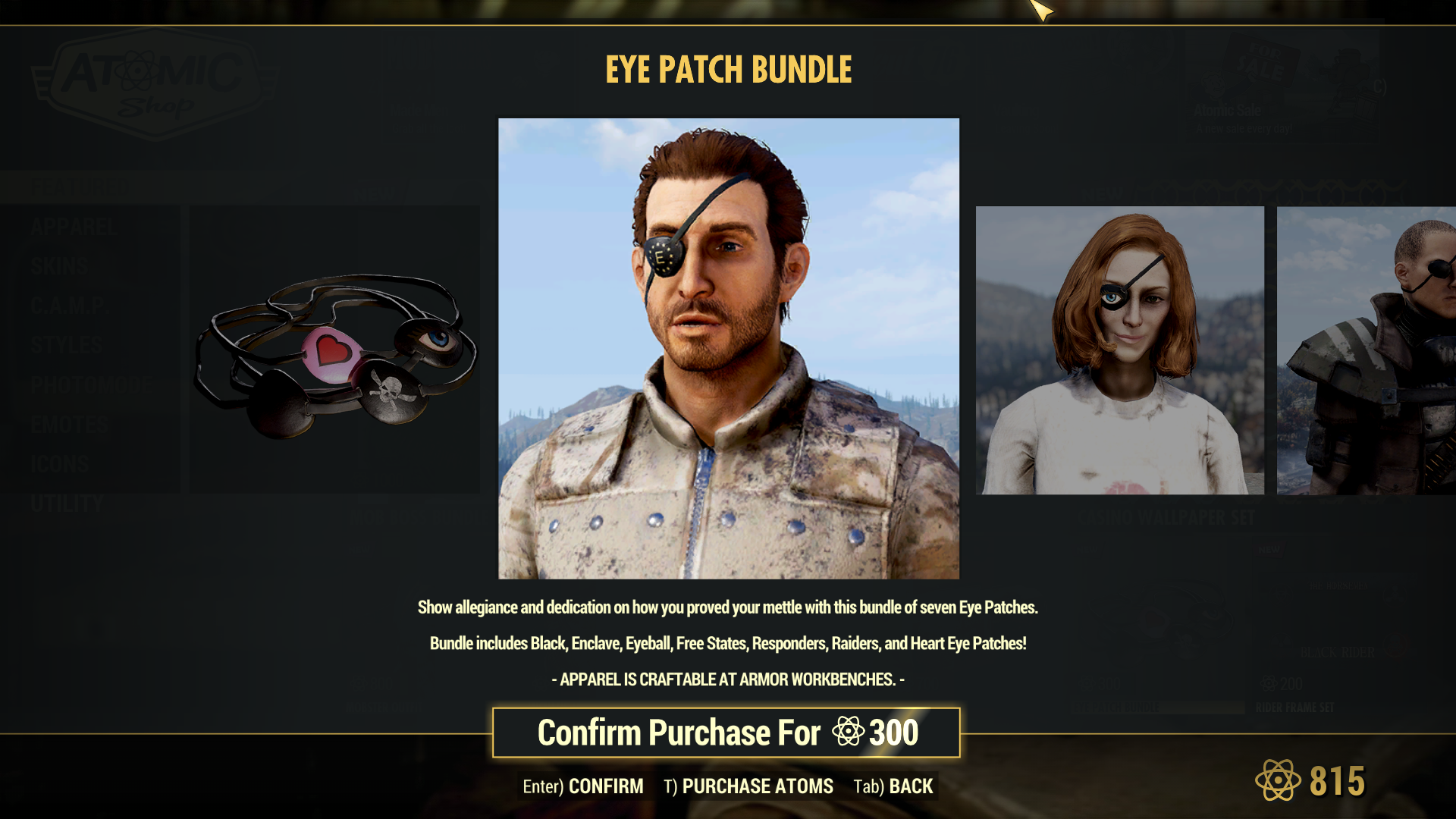The width and height of the screenshot is (1456, 819).
Task: Select the PHOTOMODE category
Action: tap(91, 385)
